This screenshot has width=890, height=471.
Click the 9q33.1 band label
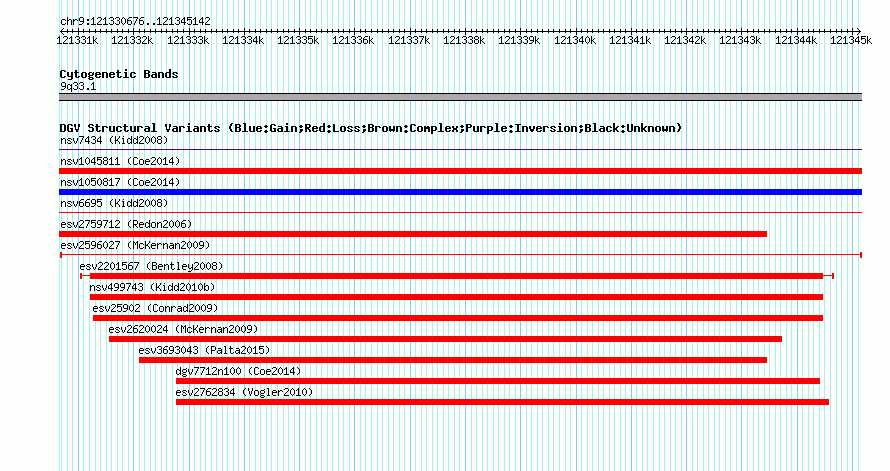(x=78, y=86)
